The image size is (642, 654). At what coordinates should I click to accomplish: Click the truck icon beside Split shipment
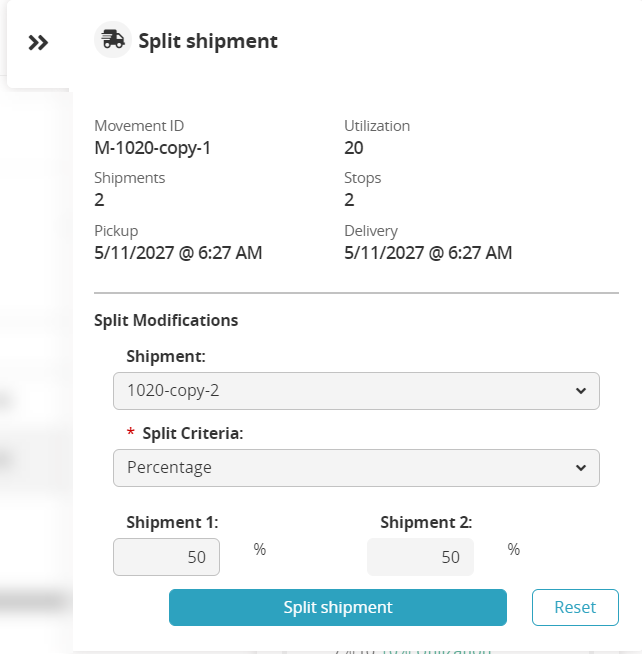tap(113, 40)
